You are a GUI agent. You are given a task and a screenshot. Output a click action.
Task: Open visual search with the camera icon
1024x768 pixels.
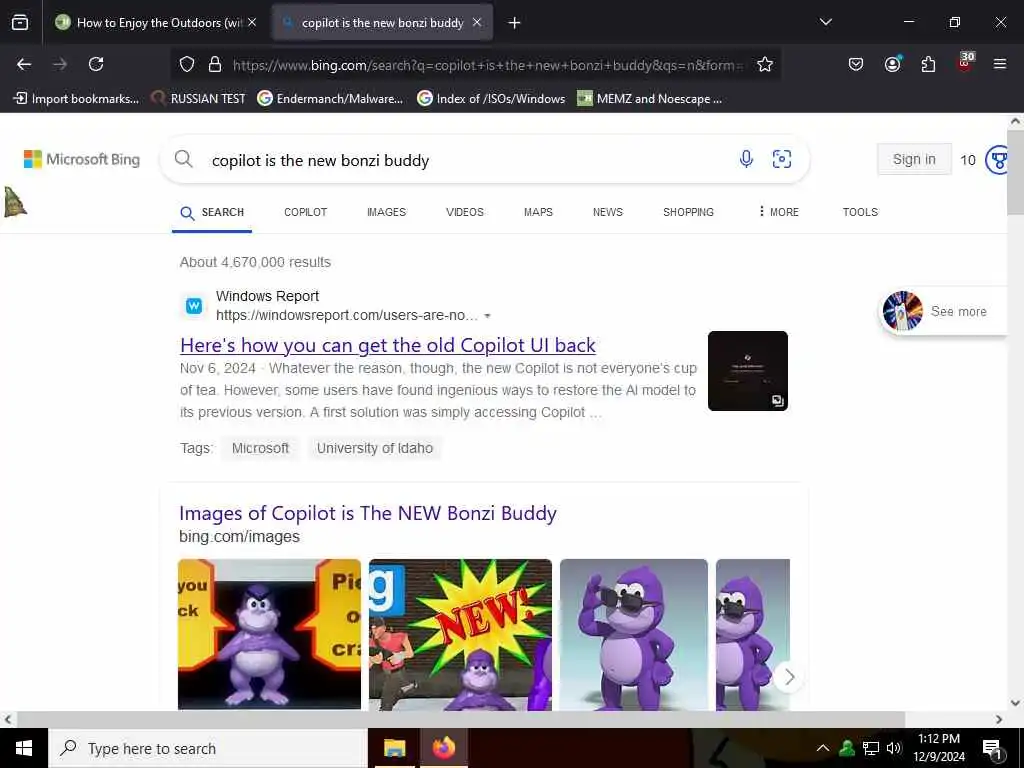pos(782,159)
